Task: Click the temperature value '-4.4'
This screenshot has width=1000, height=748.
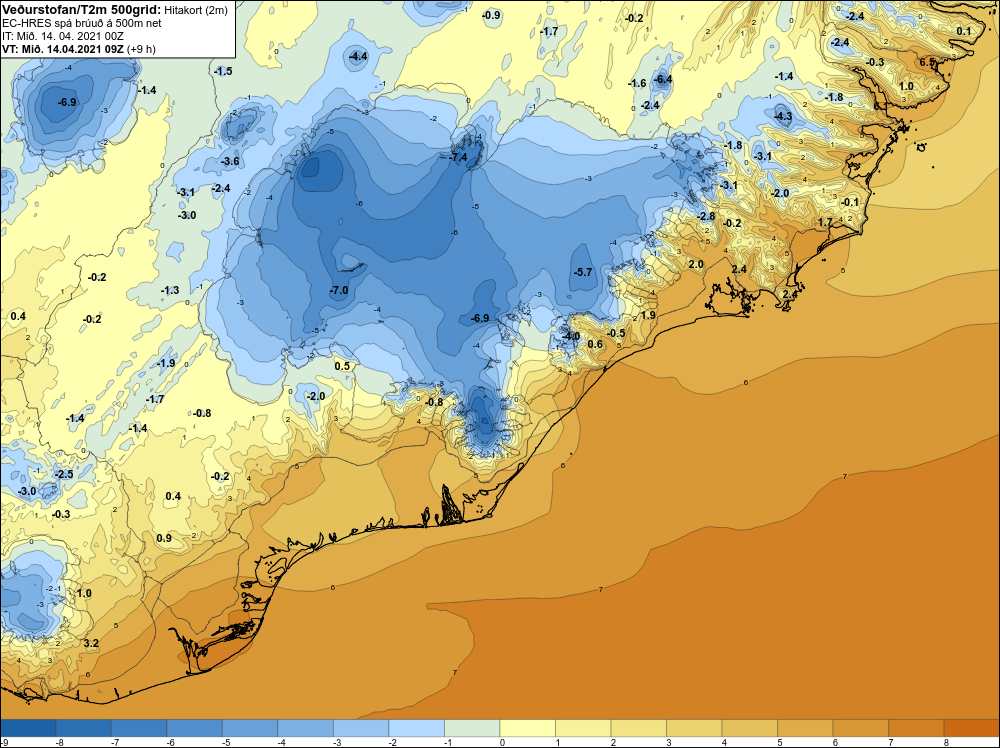Action: point(358,57)
